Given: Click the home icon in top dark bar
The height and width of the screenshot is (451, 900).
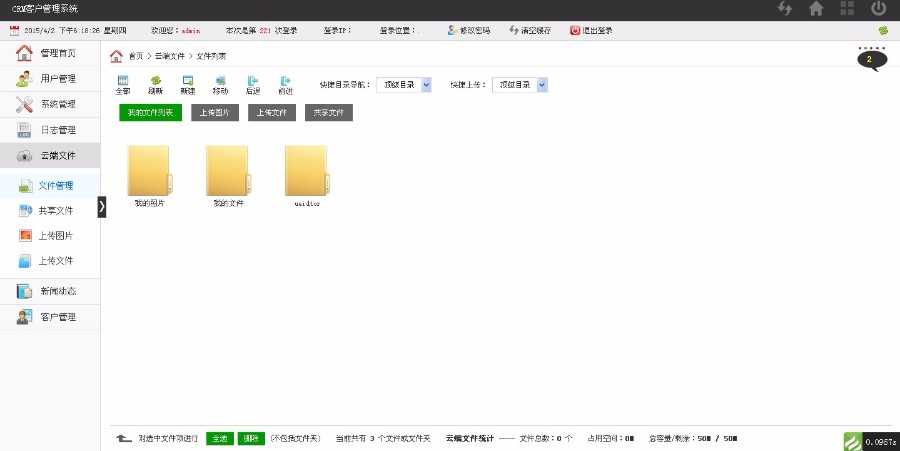Looking at the screenshot, I should [x=816, y=9].
